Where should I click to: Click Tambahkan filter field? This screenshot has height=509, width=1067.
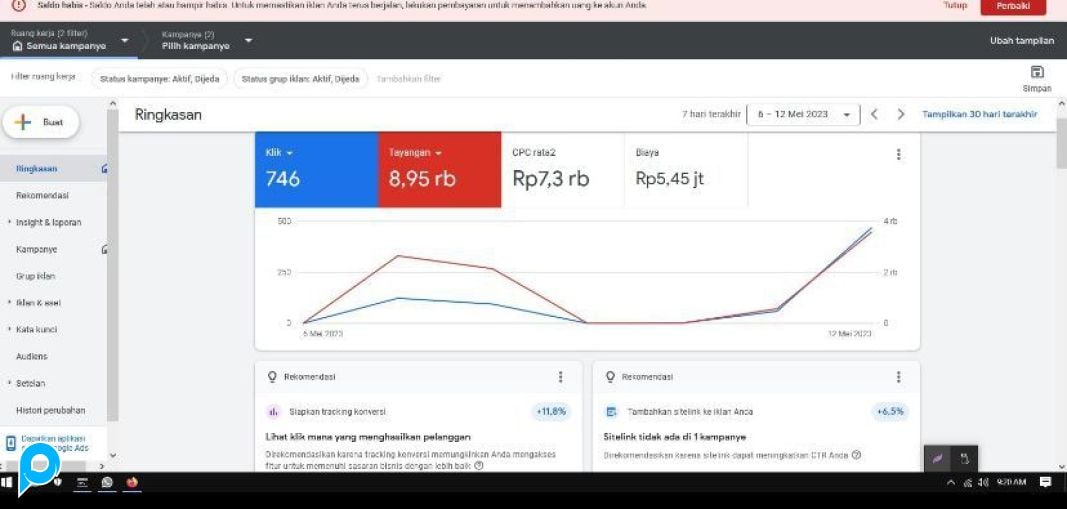[408, 78]
